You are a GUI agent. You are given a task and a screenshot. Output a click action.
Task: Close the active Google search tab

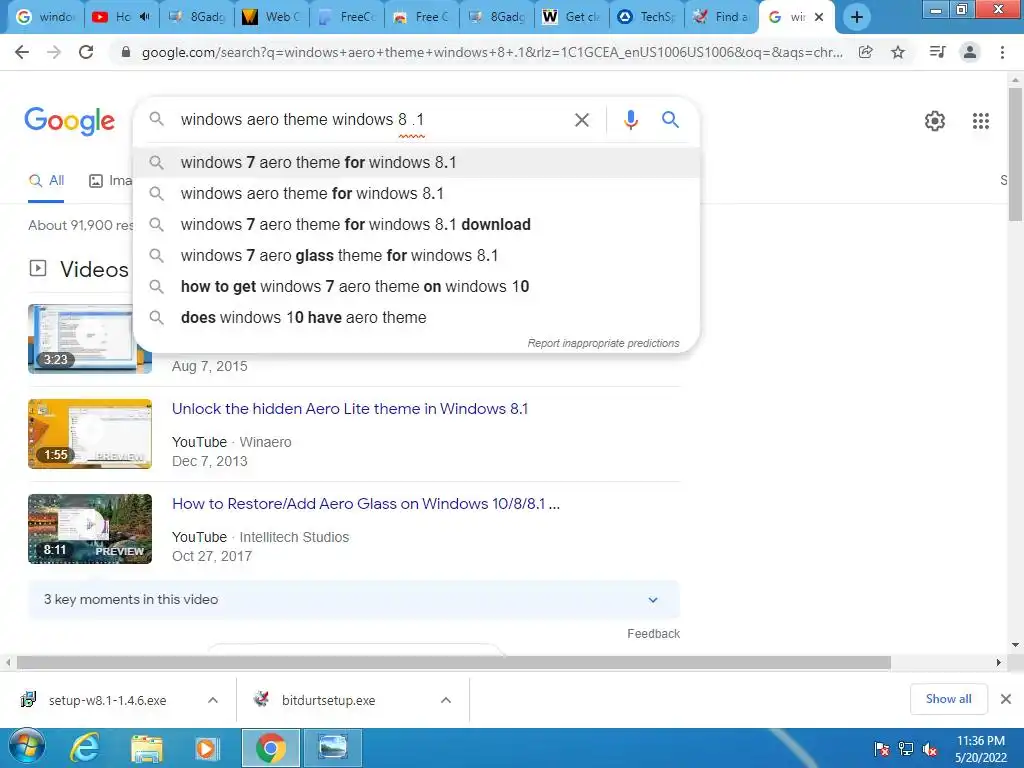tap(819, 17)
